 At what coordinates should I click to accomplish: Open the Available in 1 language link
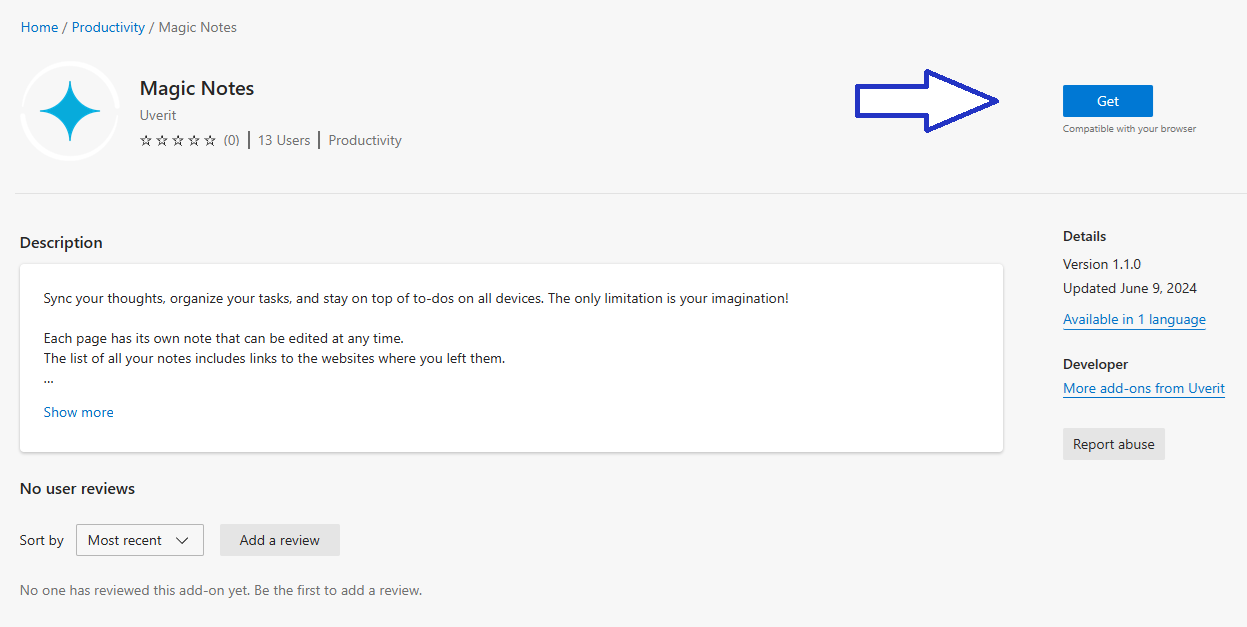click(x=1134, y=319)
